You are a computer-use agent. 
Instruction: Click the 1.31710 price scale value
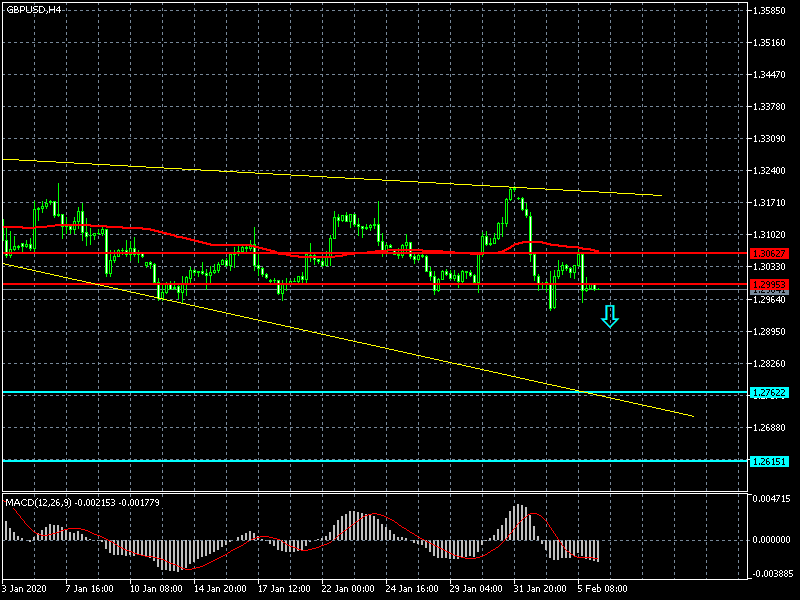769,203
